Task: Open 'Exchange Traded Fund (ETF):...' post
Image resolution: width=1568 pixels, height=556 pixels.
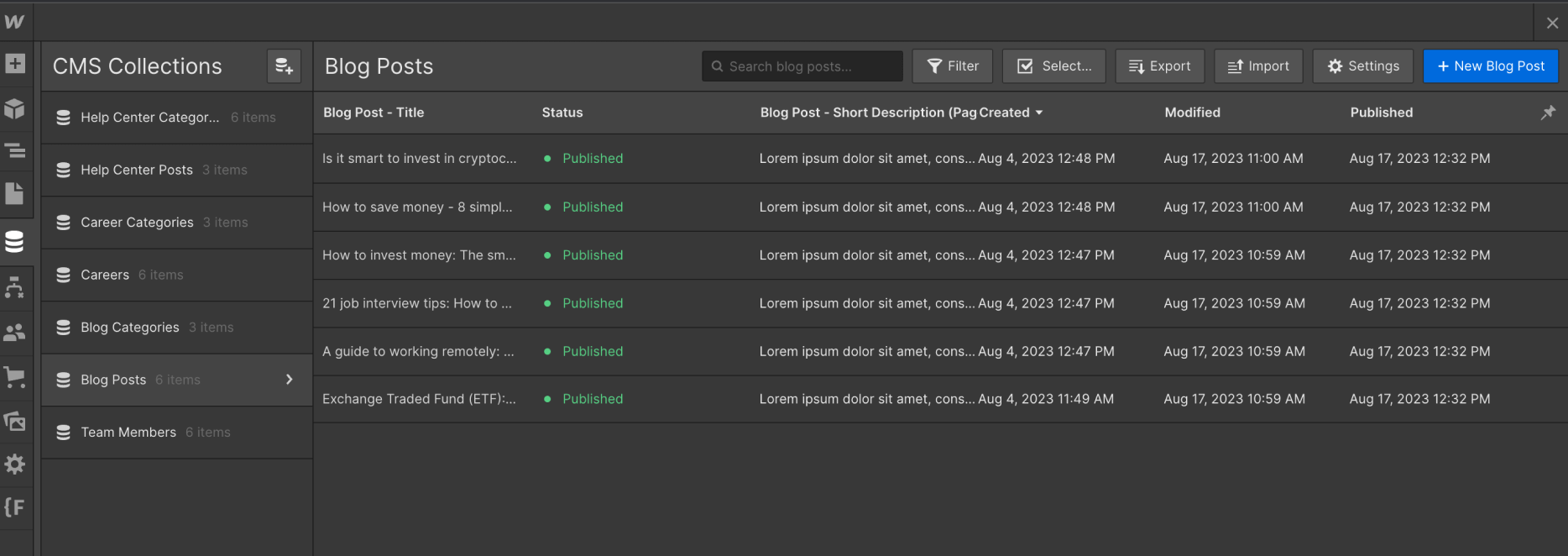Action: [419, 399]
